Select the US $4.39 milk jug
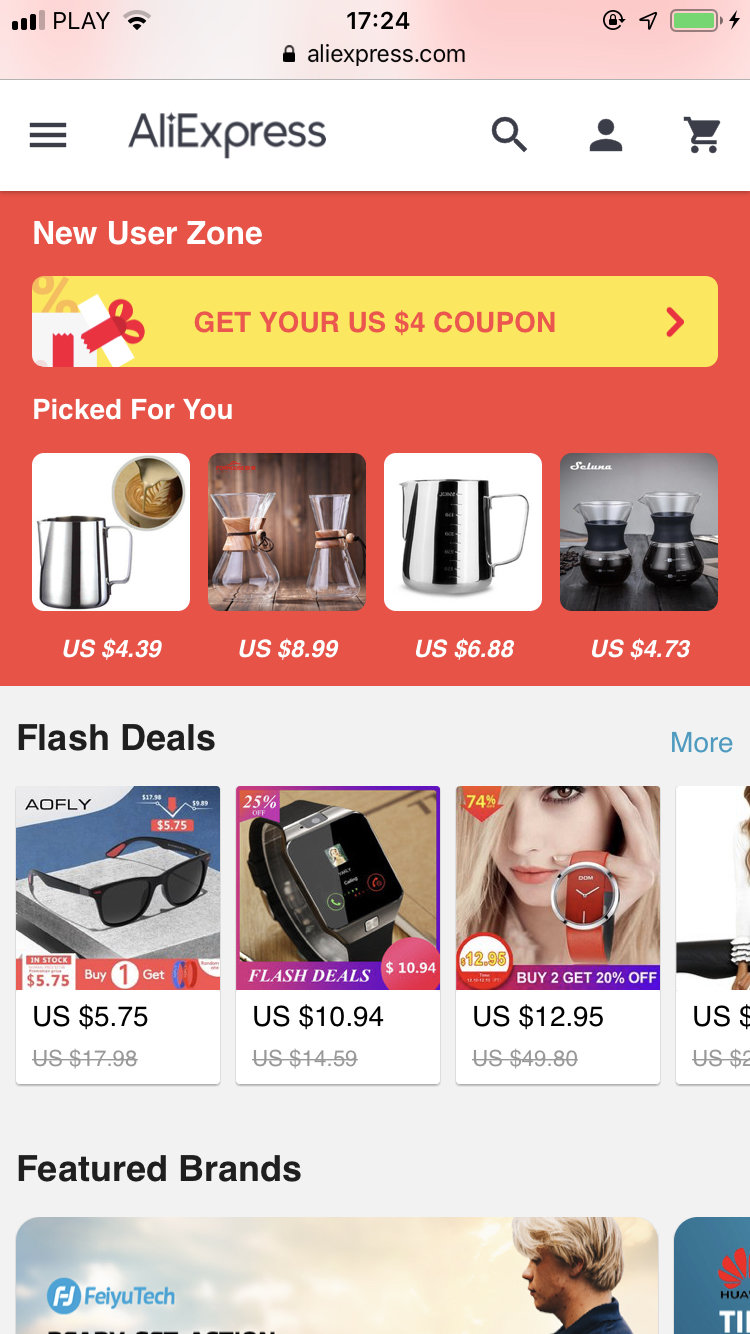This screenshot has height=1334, width=750. (111, 532)
